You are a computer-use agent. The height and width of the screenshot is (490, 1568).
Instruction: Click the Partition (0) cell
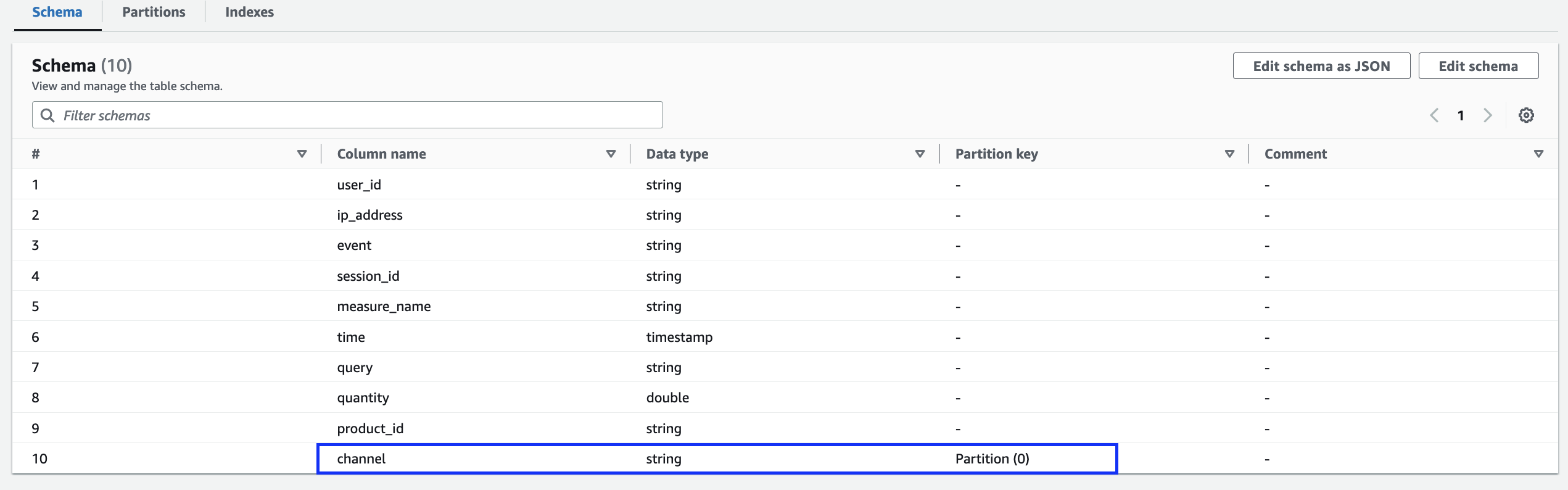992,459
